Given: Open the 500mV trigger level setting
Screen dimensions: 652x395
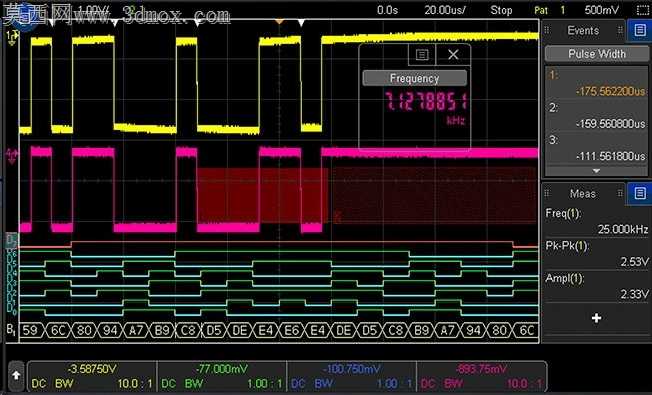Looking at the screenshot, I should [x=601, y=10].
